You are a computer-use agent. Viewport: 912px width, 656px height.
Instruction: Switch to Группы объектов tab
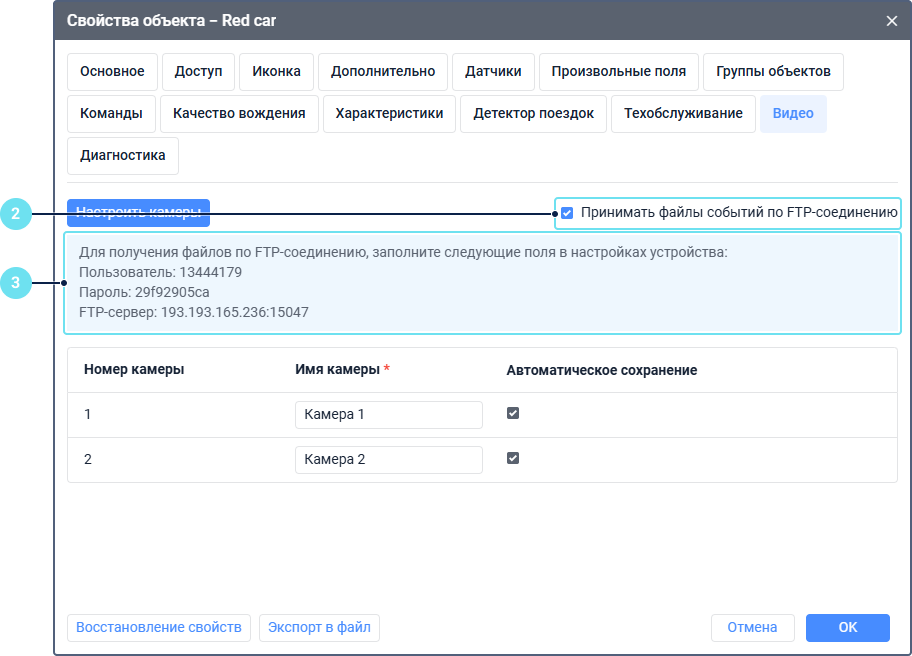(773, 72)
